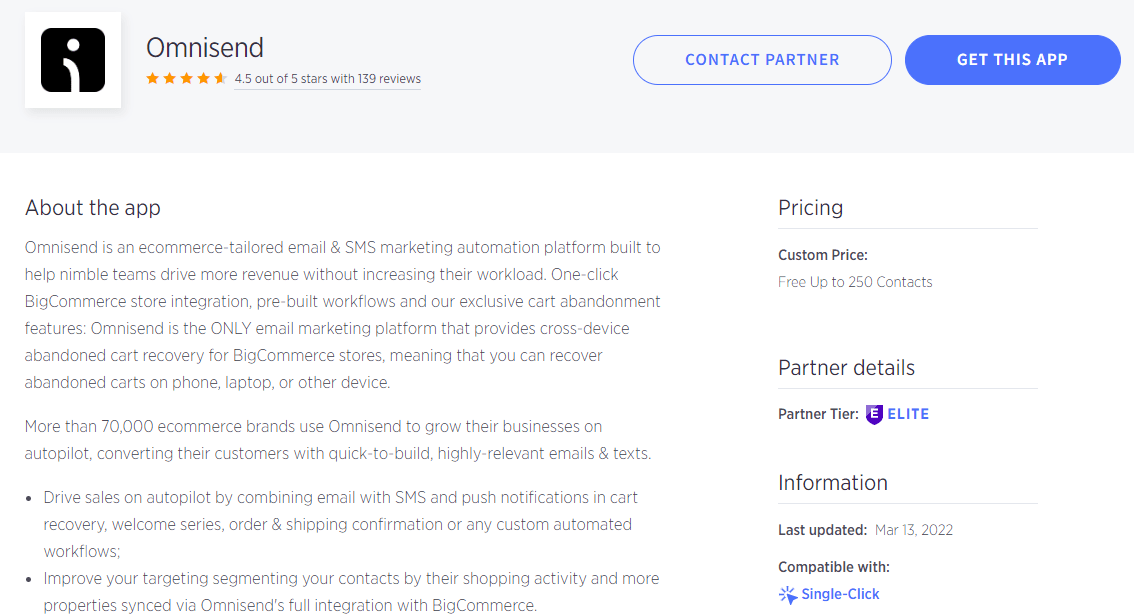The height and width of the screenshot is (615, 1134).
Task: Open the Single-Click compatibility link
Action: click(x=840, y=594)
